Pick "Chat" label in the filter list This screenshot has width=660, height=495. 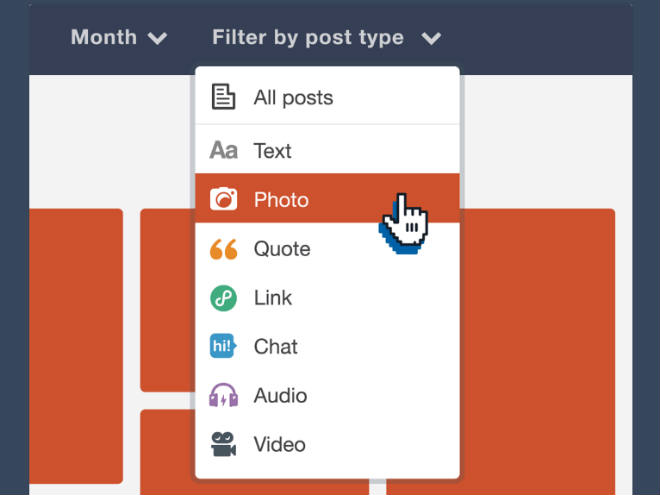[276, 347]
